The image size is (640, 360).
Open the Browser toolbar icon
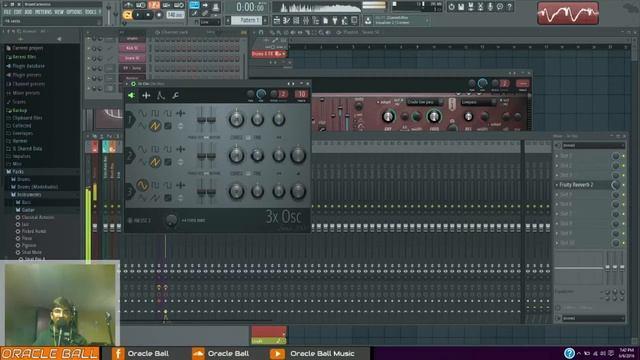pos(316,20)
